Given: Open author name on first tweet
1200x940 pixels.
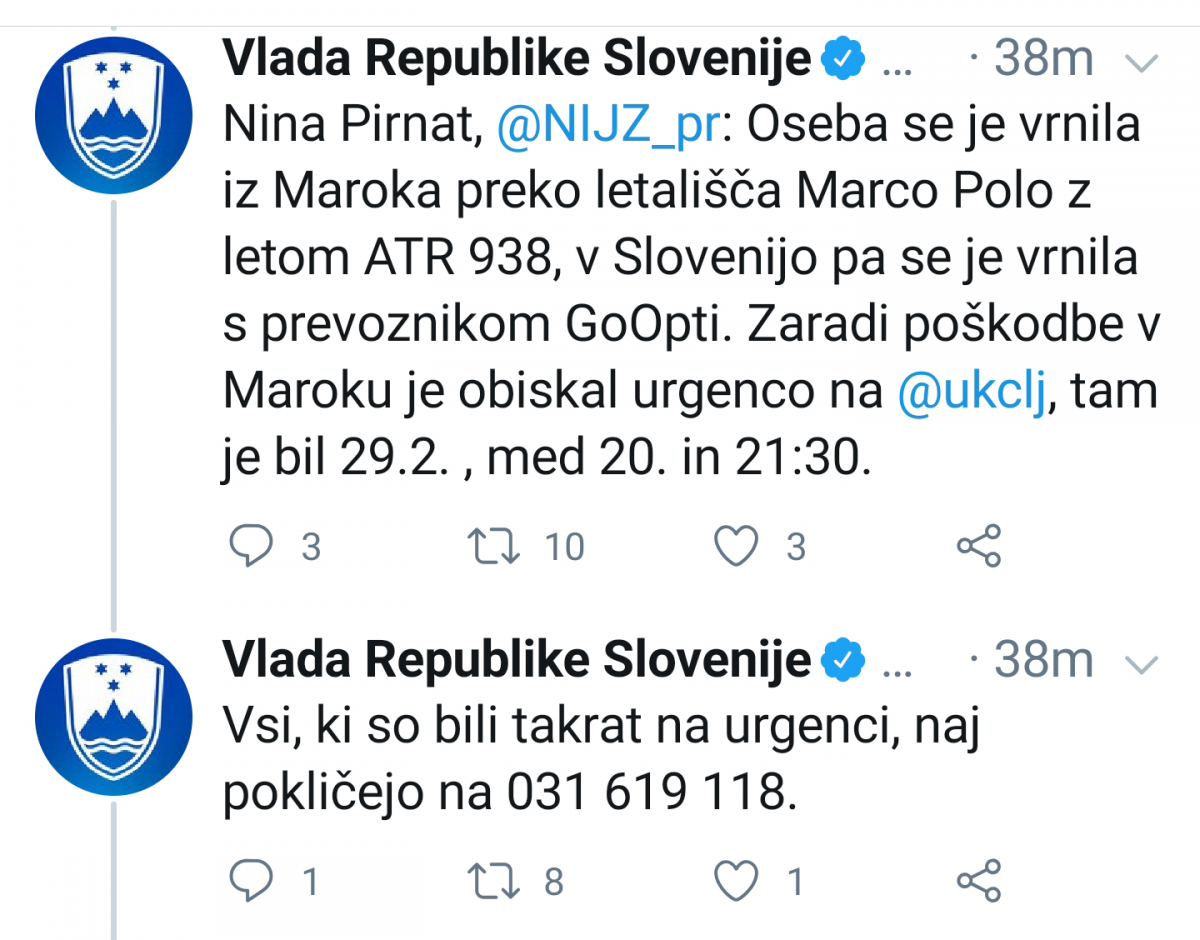Looking at the screenshot, I should (516, 60).
